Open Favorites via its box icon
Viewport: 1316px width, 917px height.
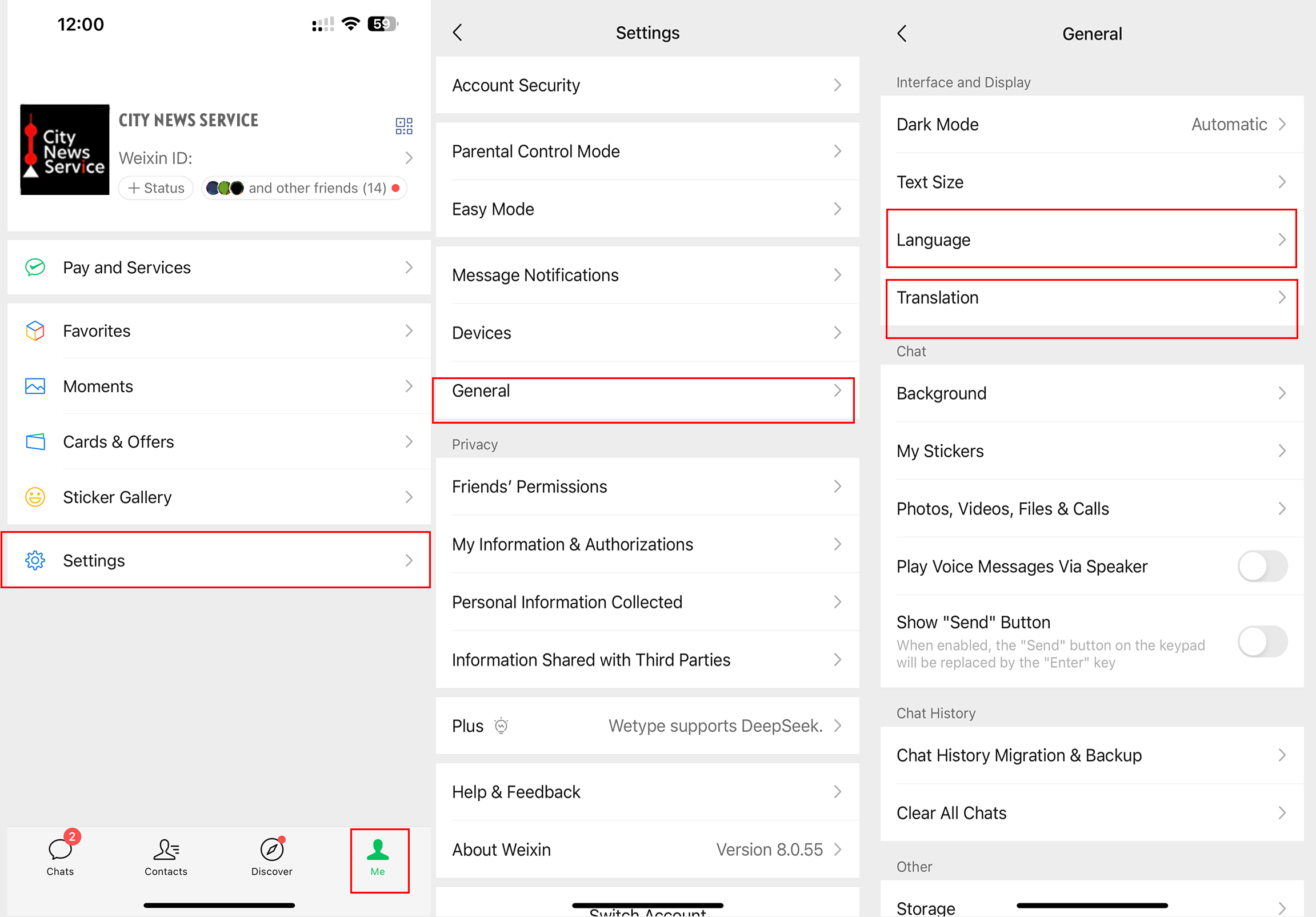(x=35, y=330)
